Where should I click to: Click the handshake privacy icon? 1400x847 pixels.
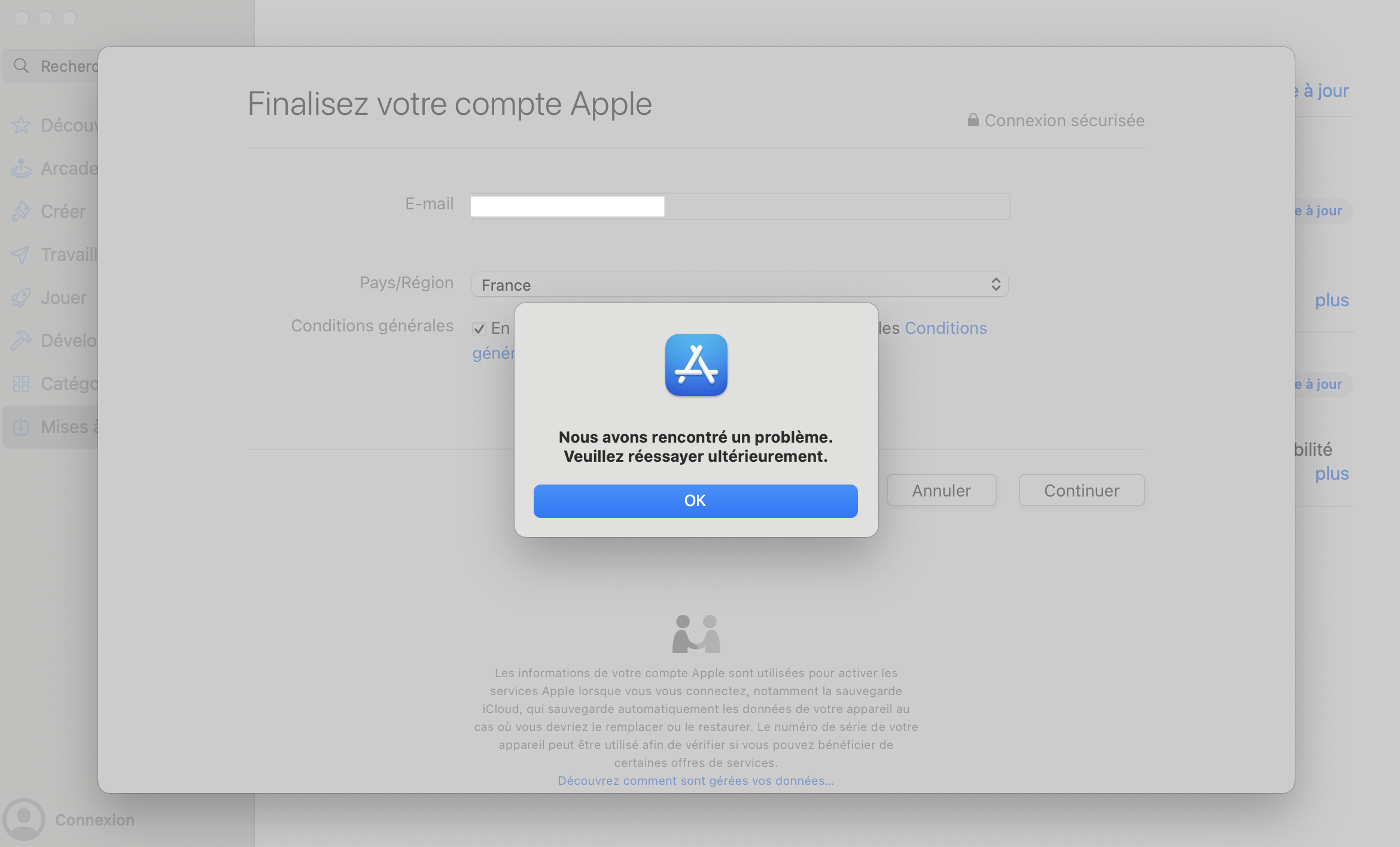pos(696,633)
